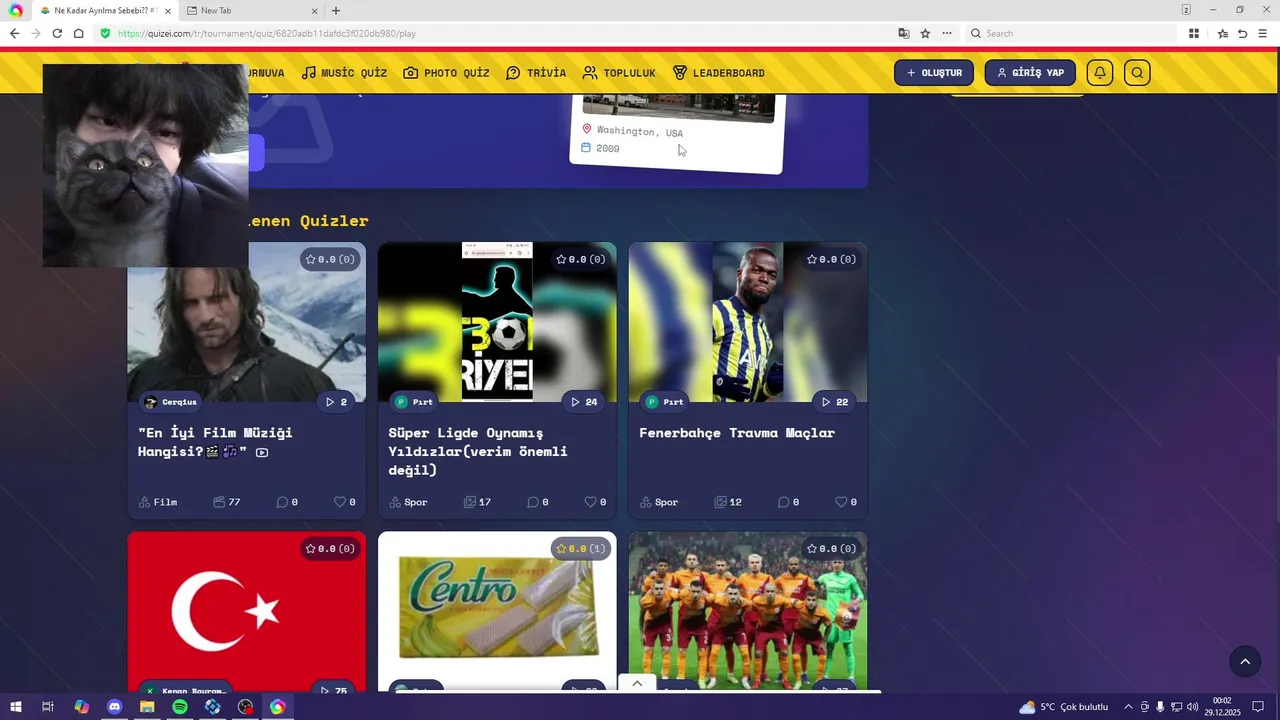Show hidden system tray icons chevron

click(x=1128, y=707)
